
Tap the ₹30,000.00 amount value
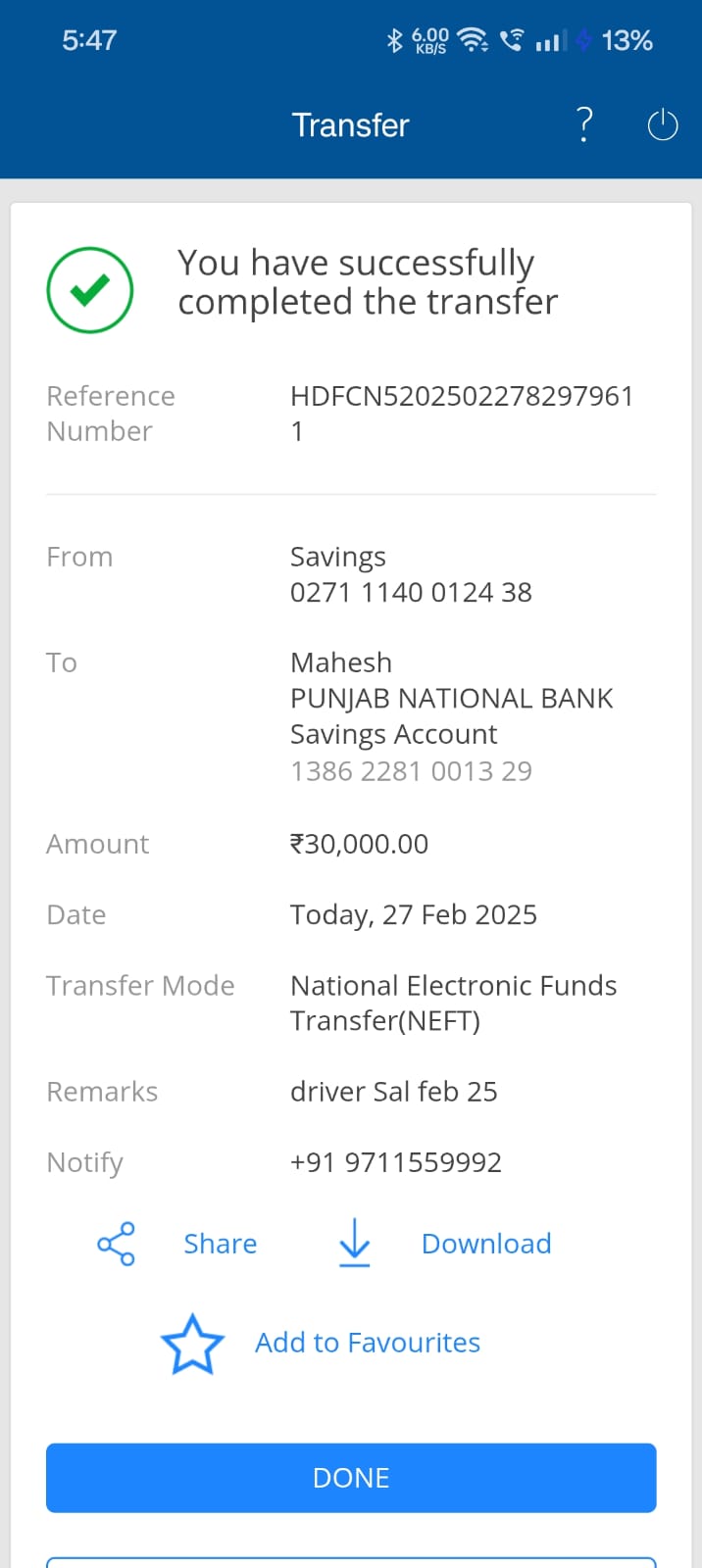click(359, 844)
